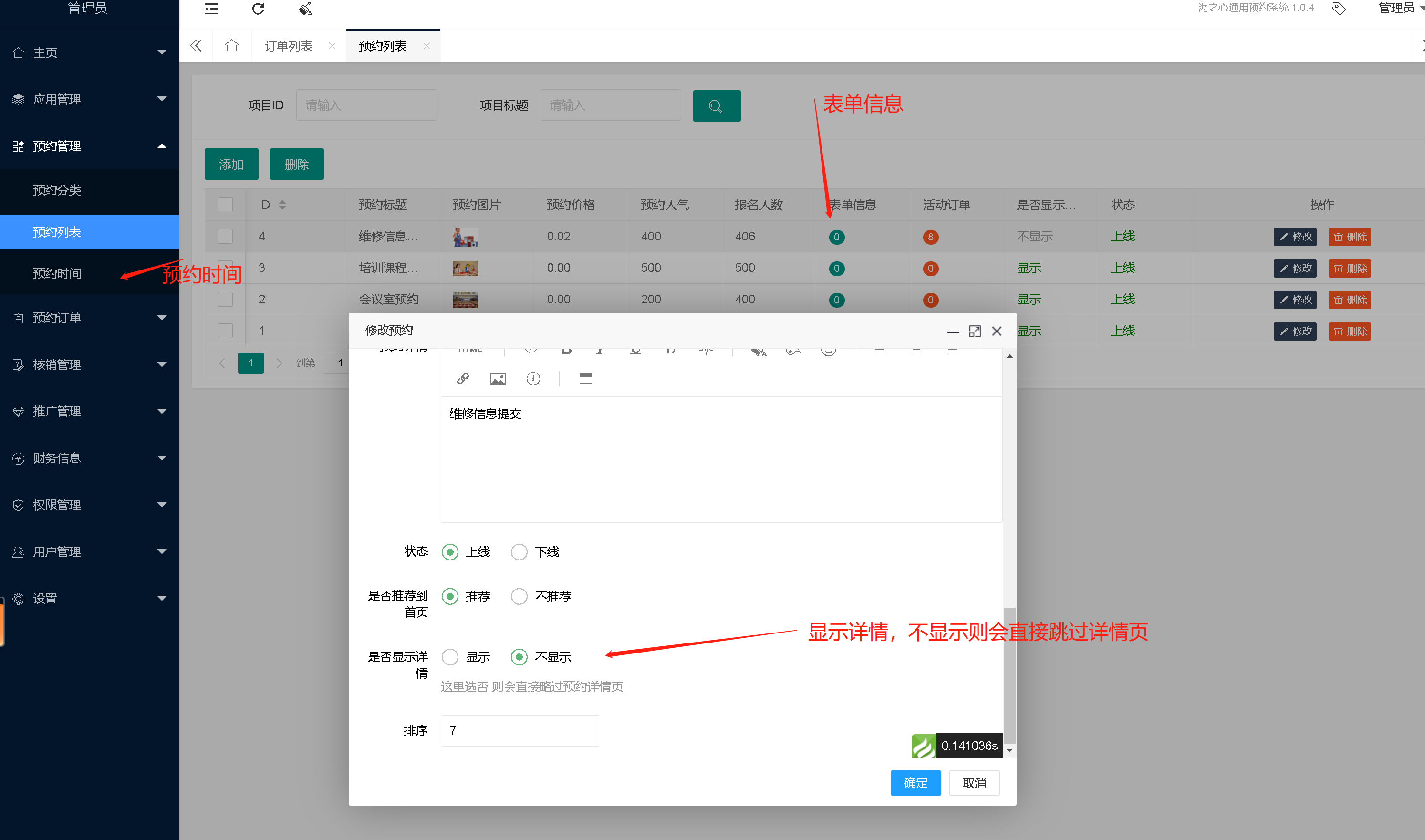Viewport: 1425px width, 840px height.
Task: Focus the 项目ID input field
Action: [x=367, y=105]
